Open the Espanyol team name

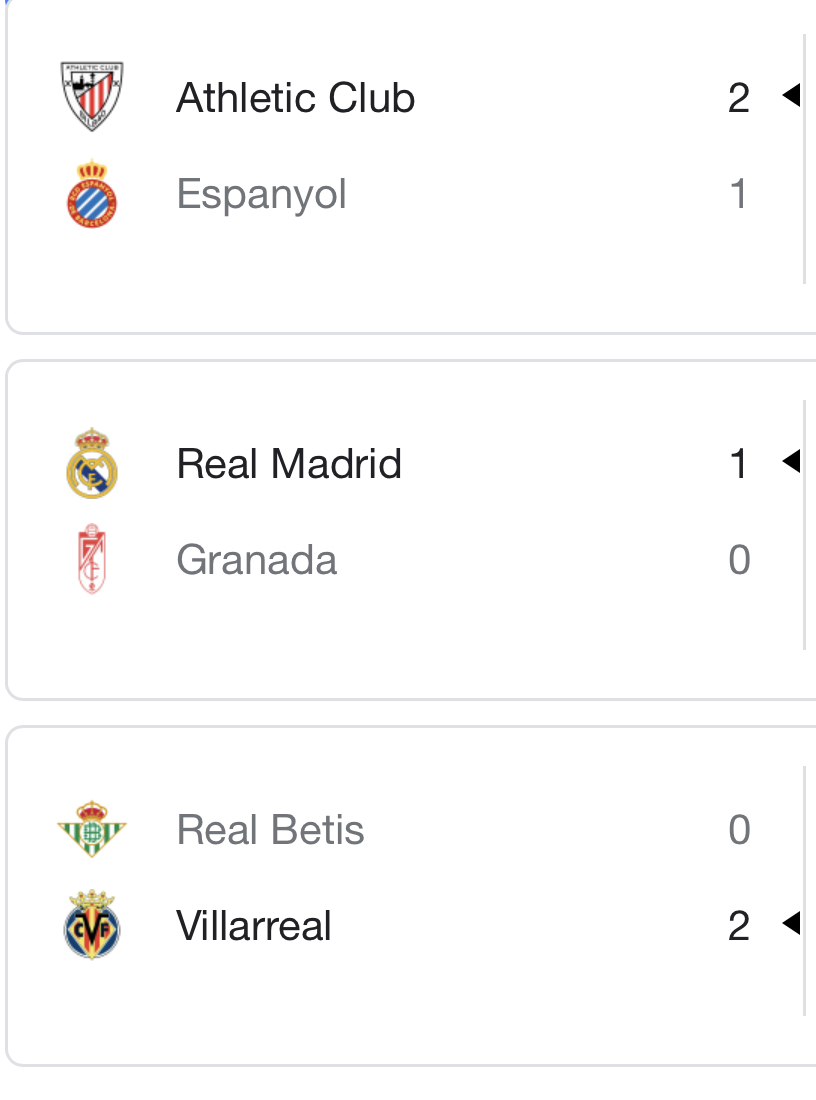[261, 194]
